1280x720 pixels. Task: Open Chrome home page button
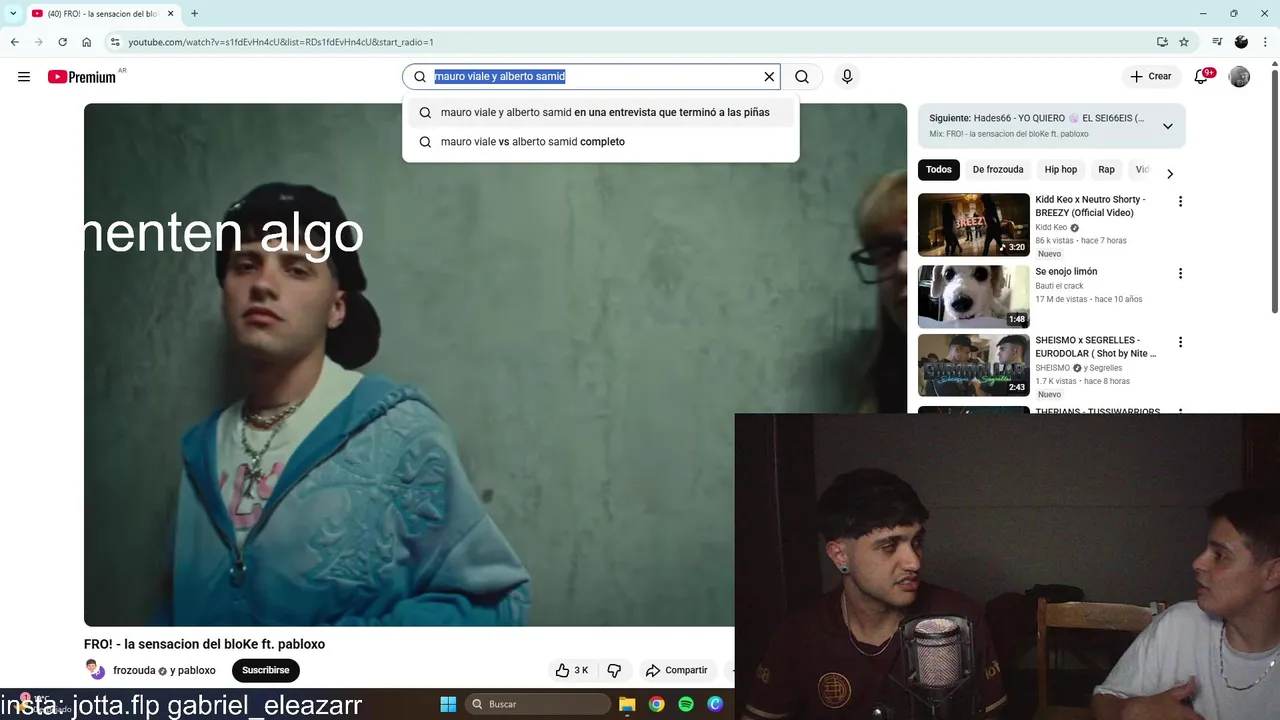click(x=87, y=42)
